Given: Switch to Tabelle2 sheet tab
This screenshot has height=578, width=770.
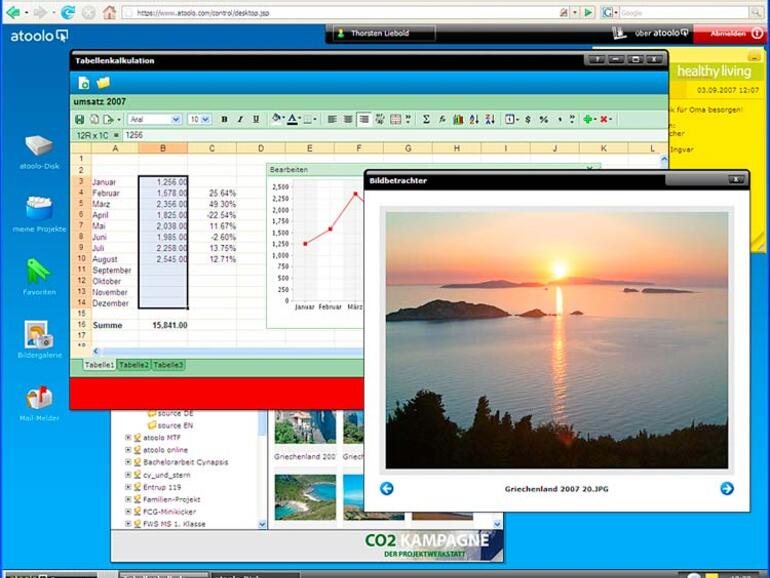Looking at the screenshot, I should point(134,365).
